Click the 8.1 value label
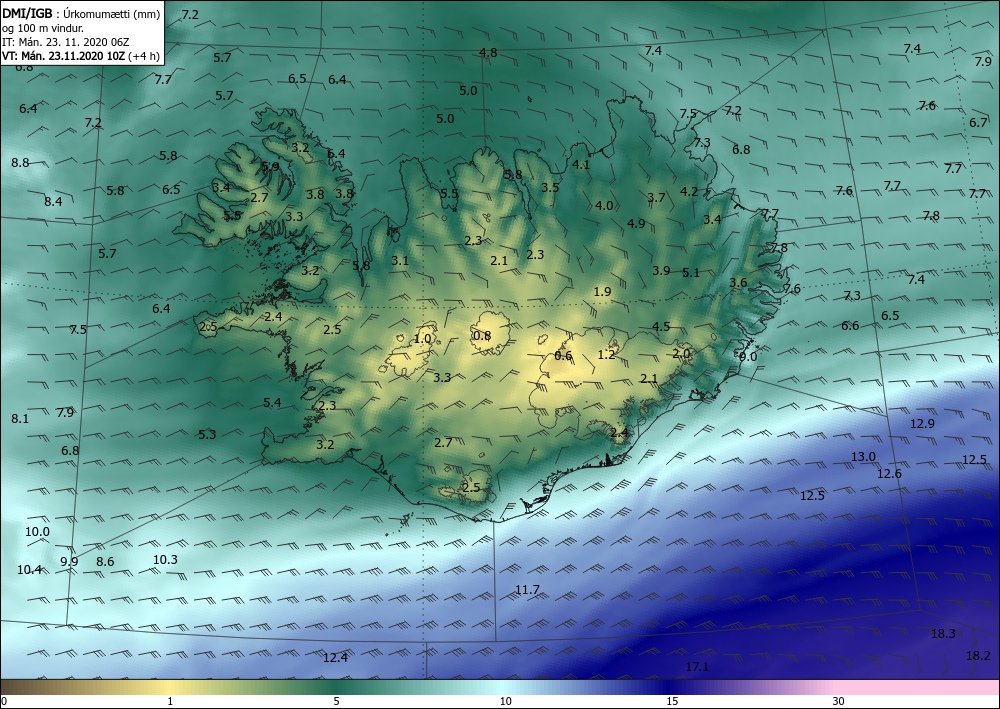The width and height of the screenshot is (1000, 709). [20, 418]
